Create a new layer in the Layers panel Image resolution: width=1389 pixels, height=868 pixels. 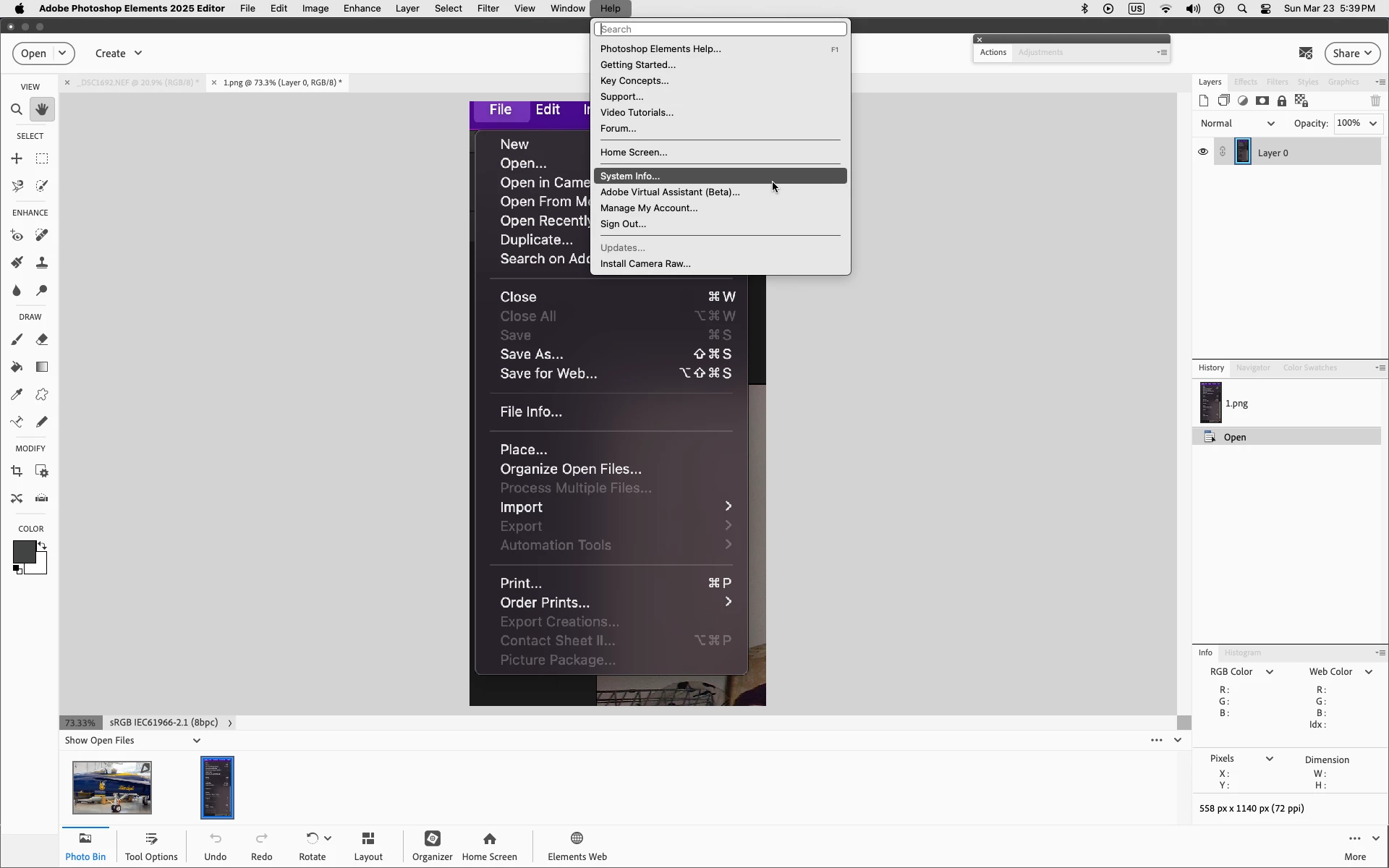(x=1204, y=101)
